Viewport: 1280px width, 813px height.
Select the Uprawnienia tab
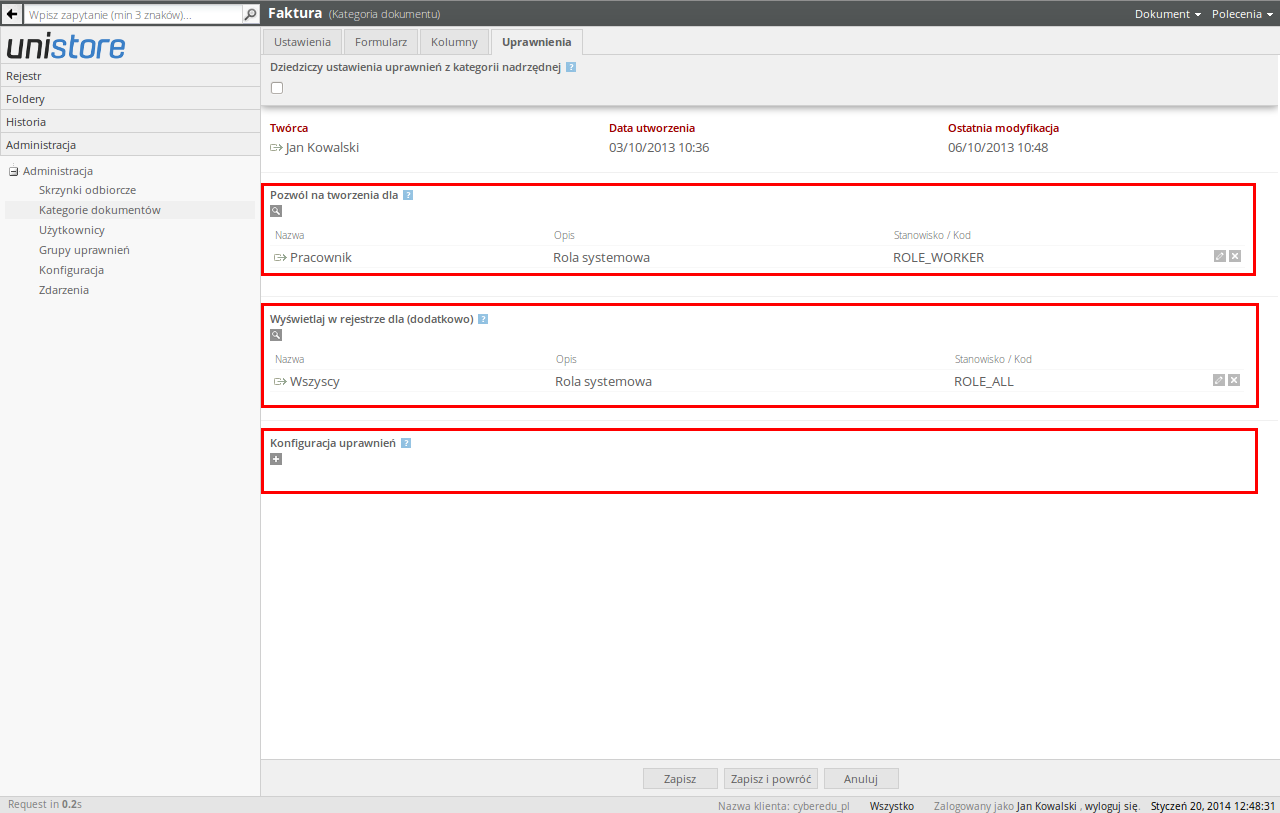tap(537, 42)
